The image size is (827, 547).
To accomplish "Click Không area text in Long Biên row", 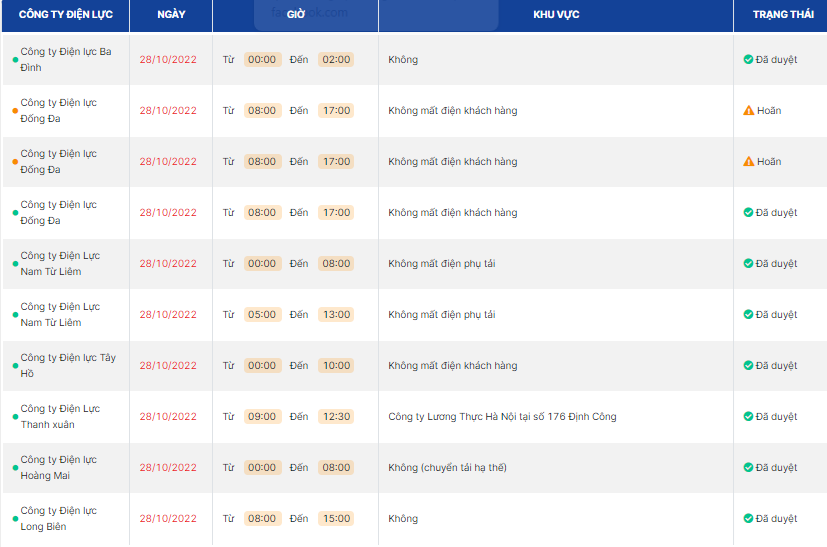I will [x=403, y=518].
